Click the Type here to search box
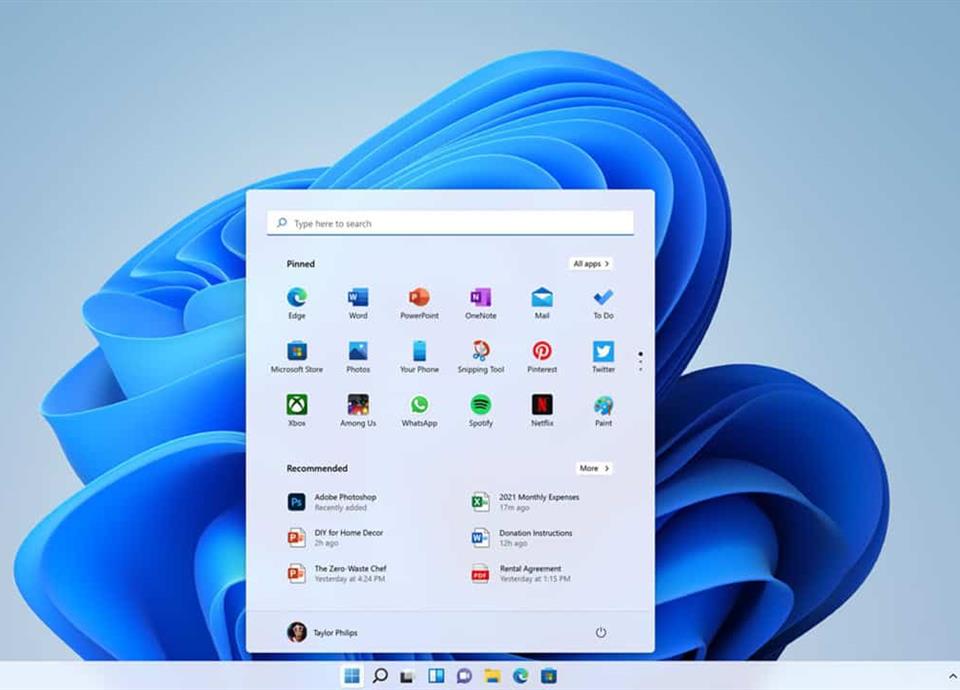The image size is (960, 690). (x=450, y=223)
